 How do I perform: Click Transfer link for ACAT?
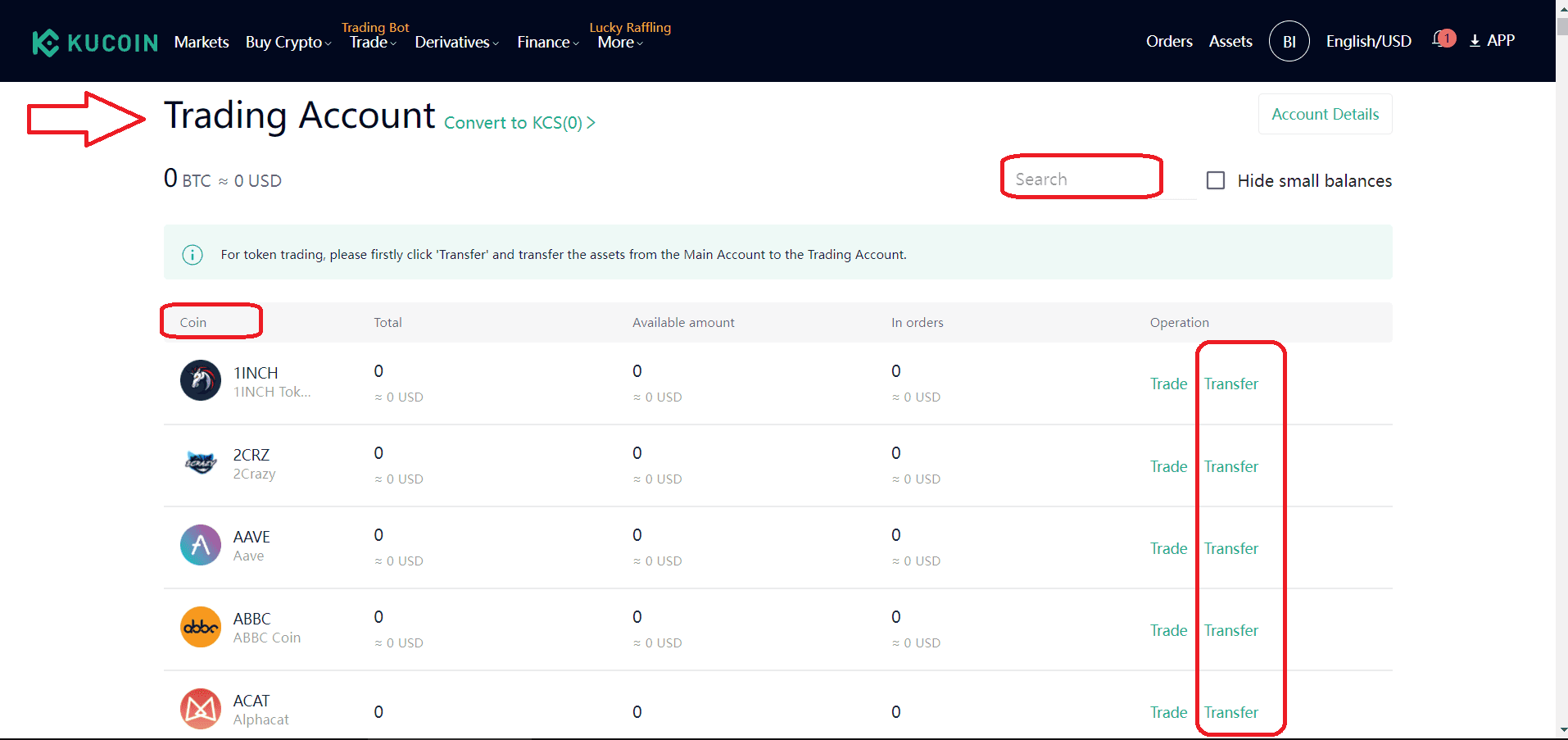(1230, 712)
